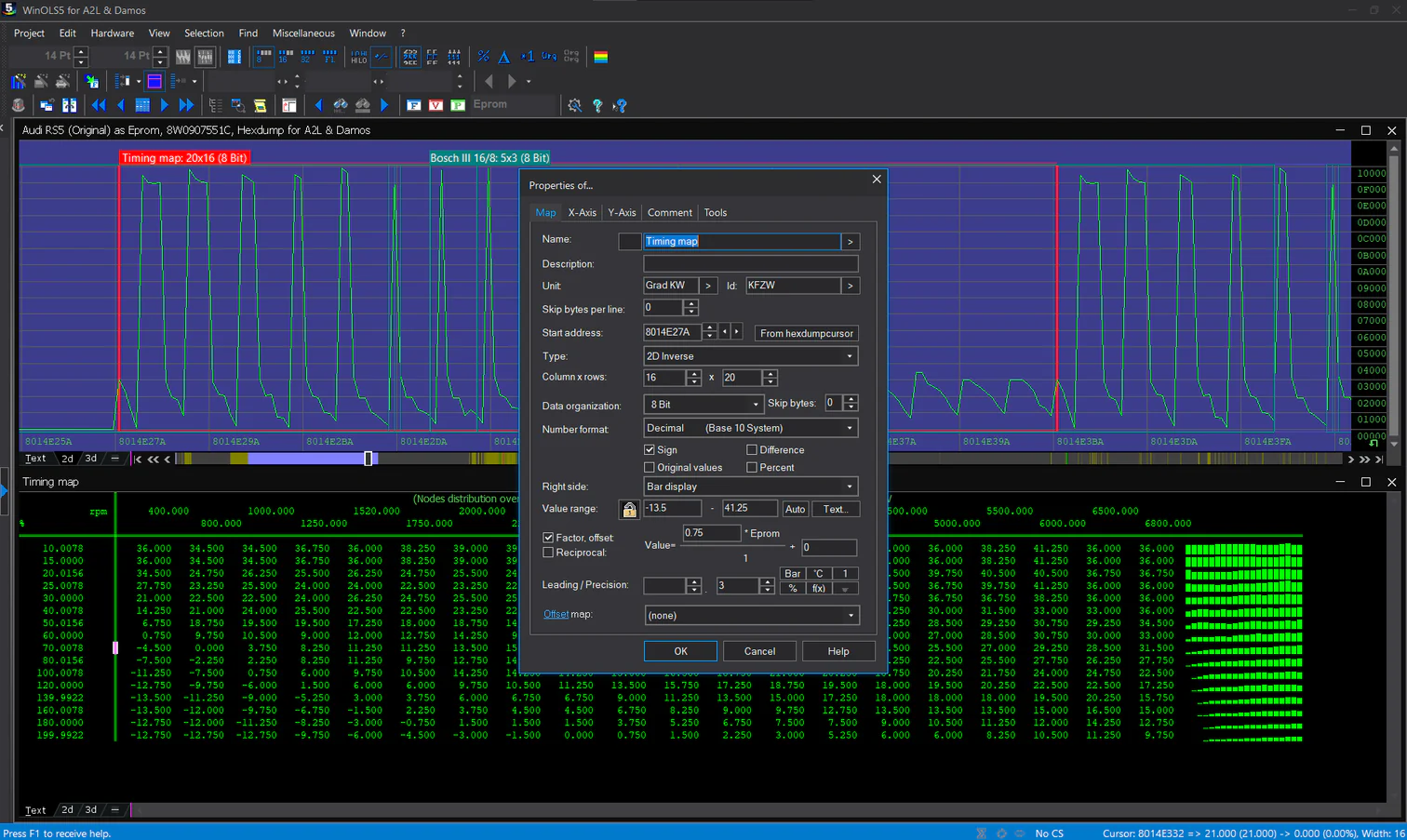Switch to the X-Axis tab
The width and height of the screenshot is (1407, 840).
(x=583, y=212)
